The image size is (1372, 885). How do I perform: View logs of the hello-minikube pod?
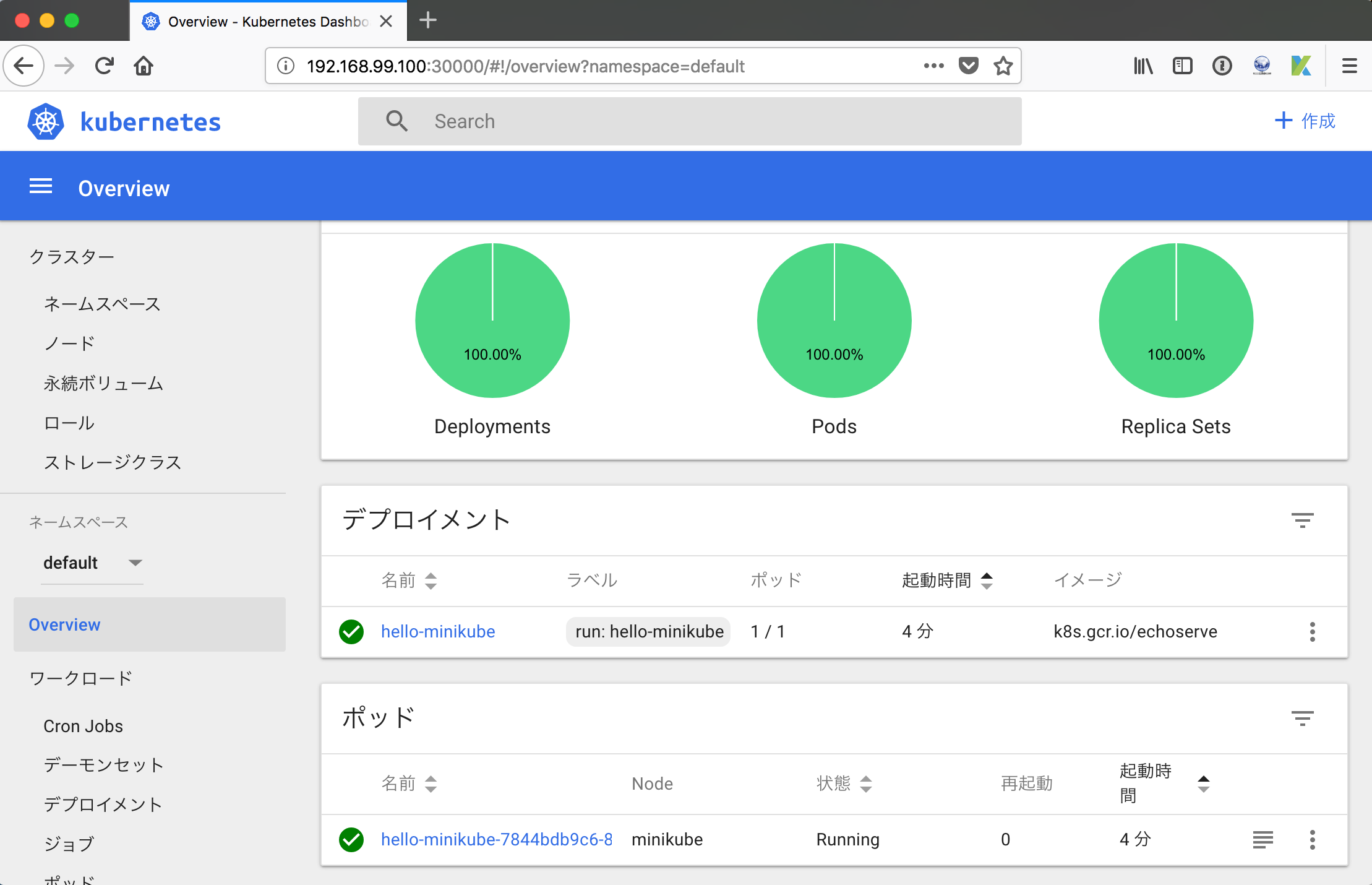[1263, 840]
